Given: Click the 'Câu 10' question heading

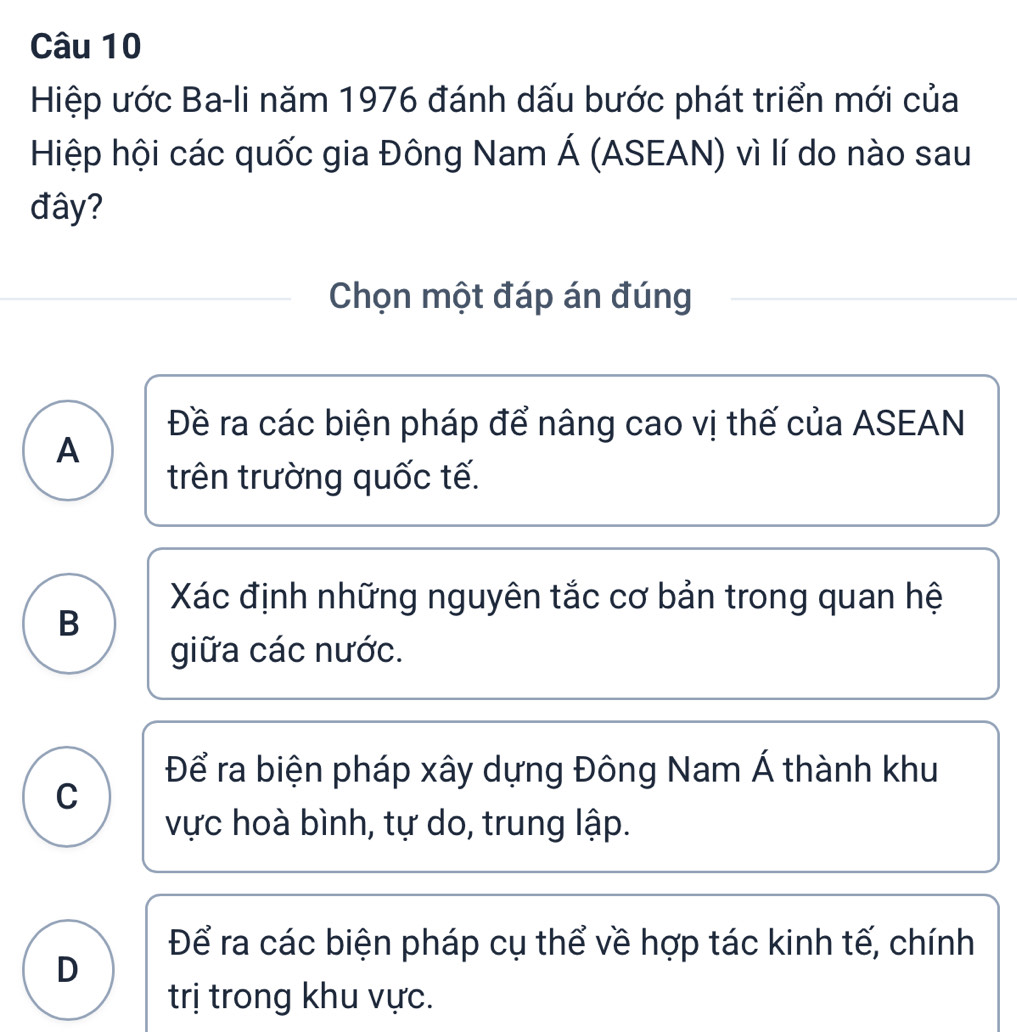Looking at the screenshot, I should click(86, 45).
